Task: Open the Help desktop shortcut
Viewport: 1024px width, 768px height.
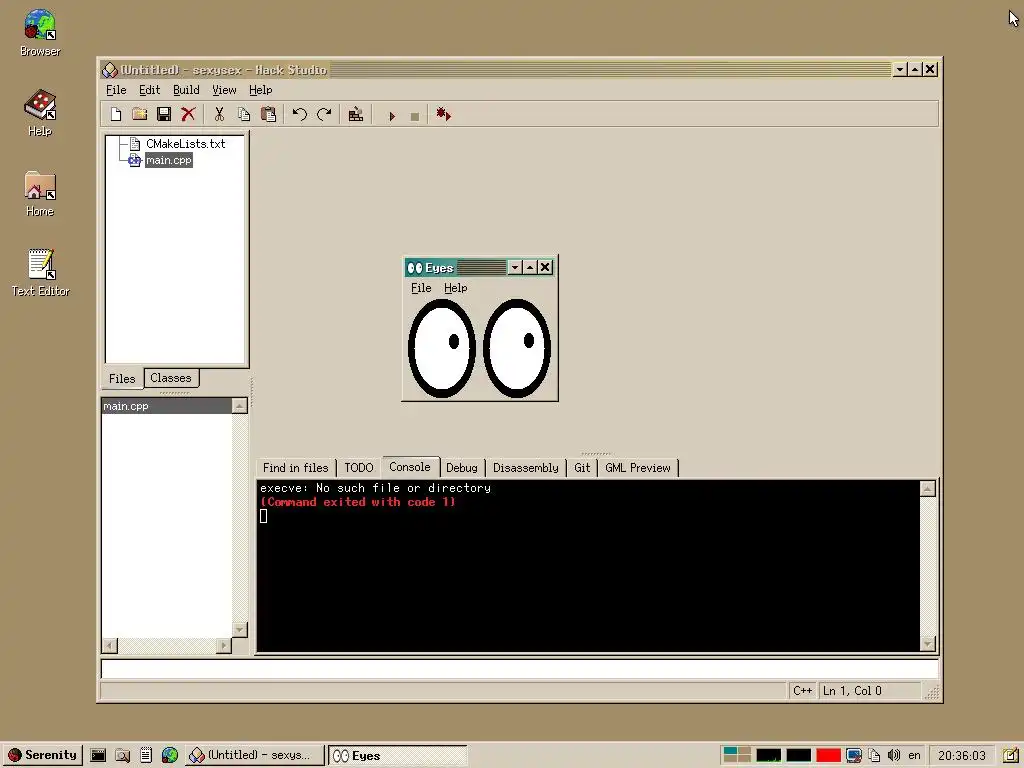Action: click(40, 112)
